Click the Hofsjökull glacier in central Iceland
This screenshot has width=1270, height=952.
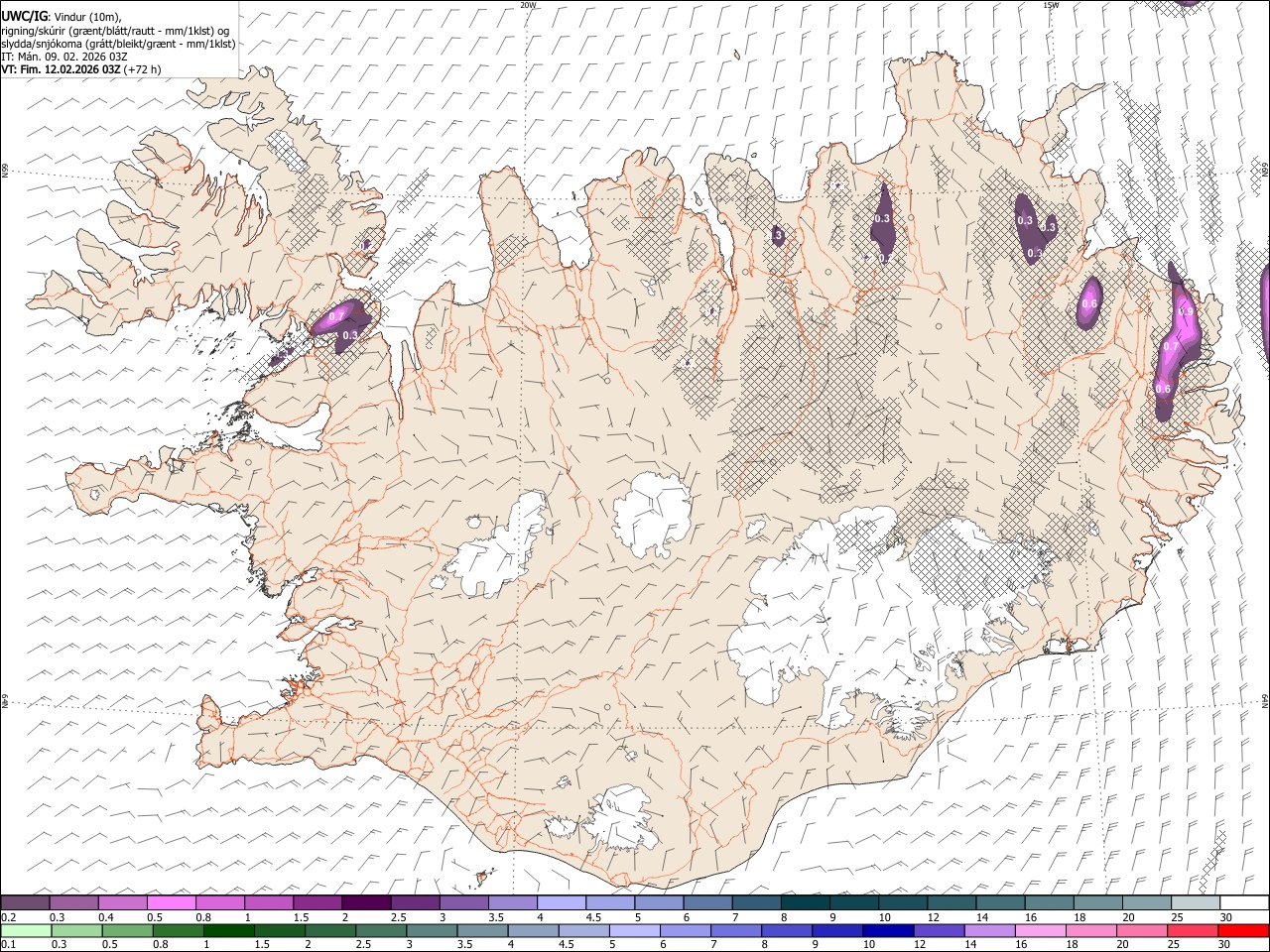652,514
